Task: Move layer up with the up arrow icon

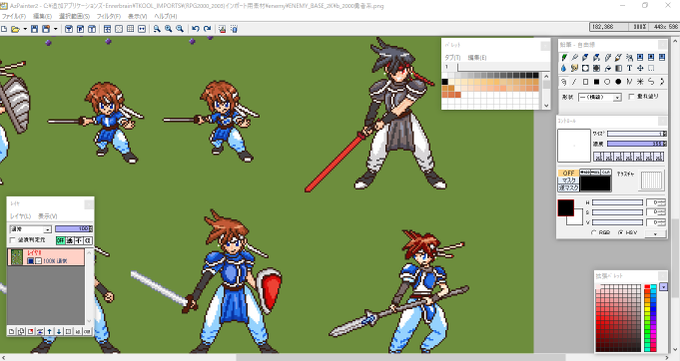Action: pos(49,331)
